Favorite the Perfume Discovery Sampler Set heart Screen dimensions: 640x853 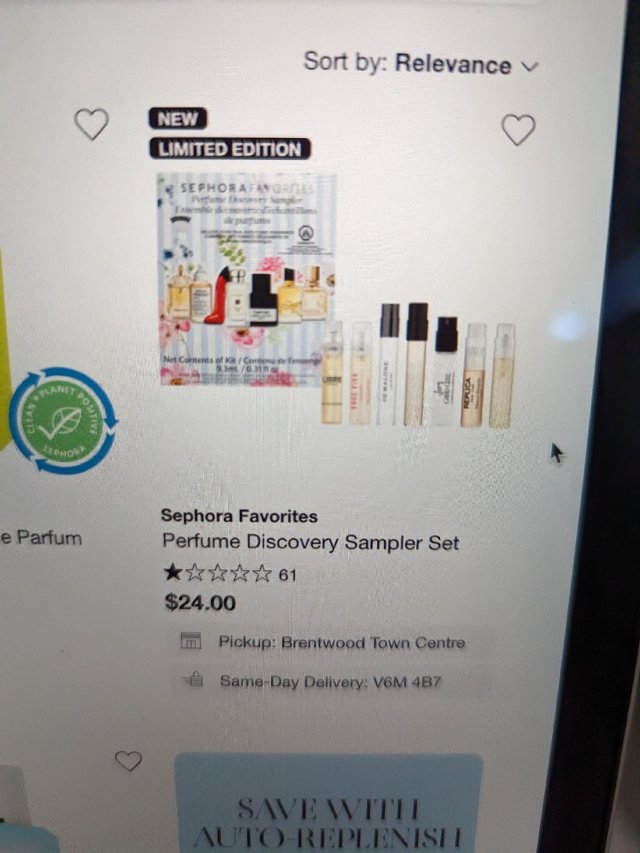click(x=518, y=129)
